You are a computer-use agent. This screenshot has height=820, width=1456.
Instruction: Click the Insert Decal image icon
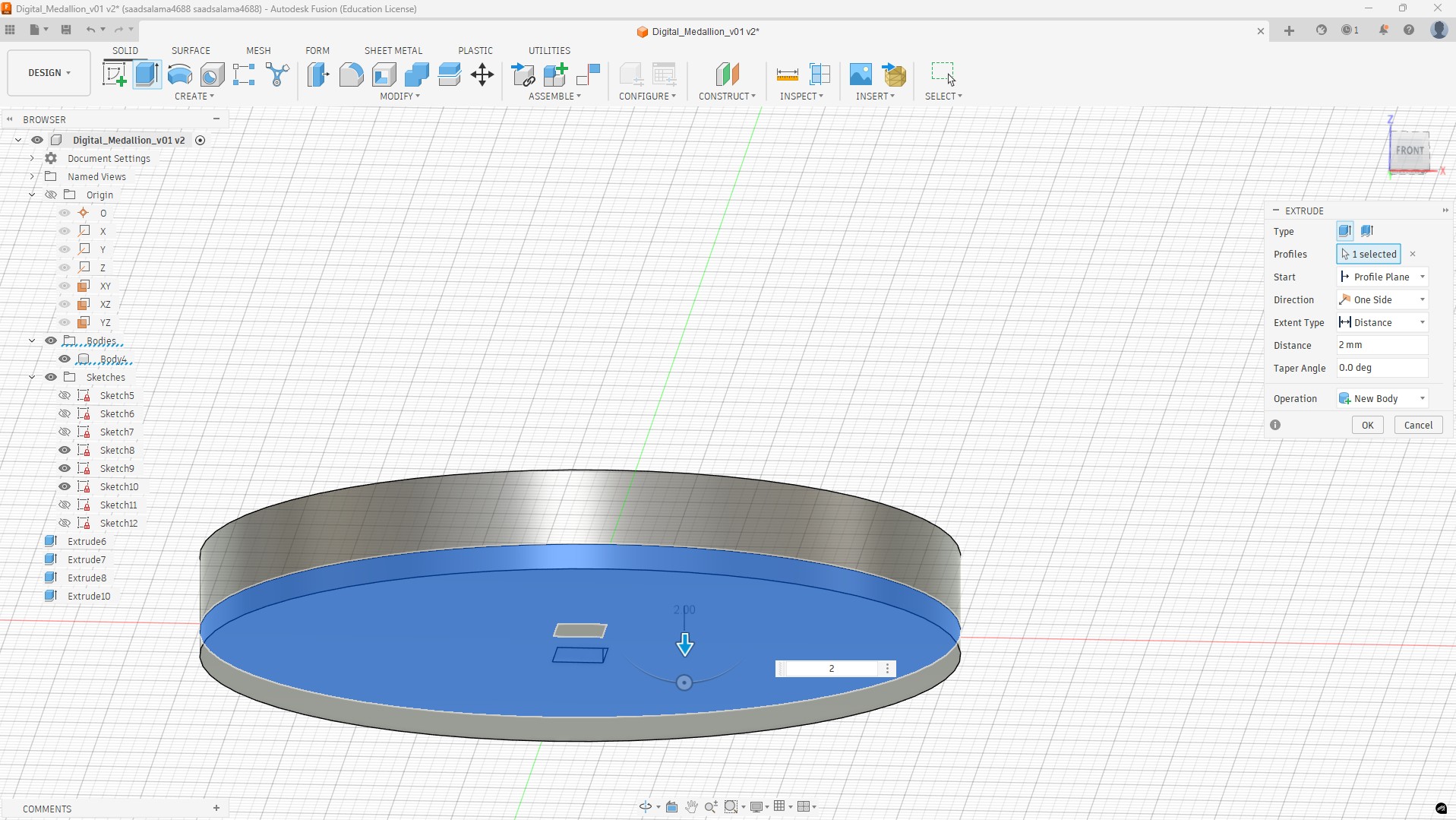click(x=861, y=74)
